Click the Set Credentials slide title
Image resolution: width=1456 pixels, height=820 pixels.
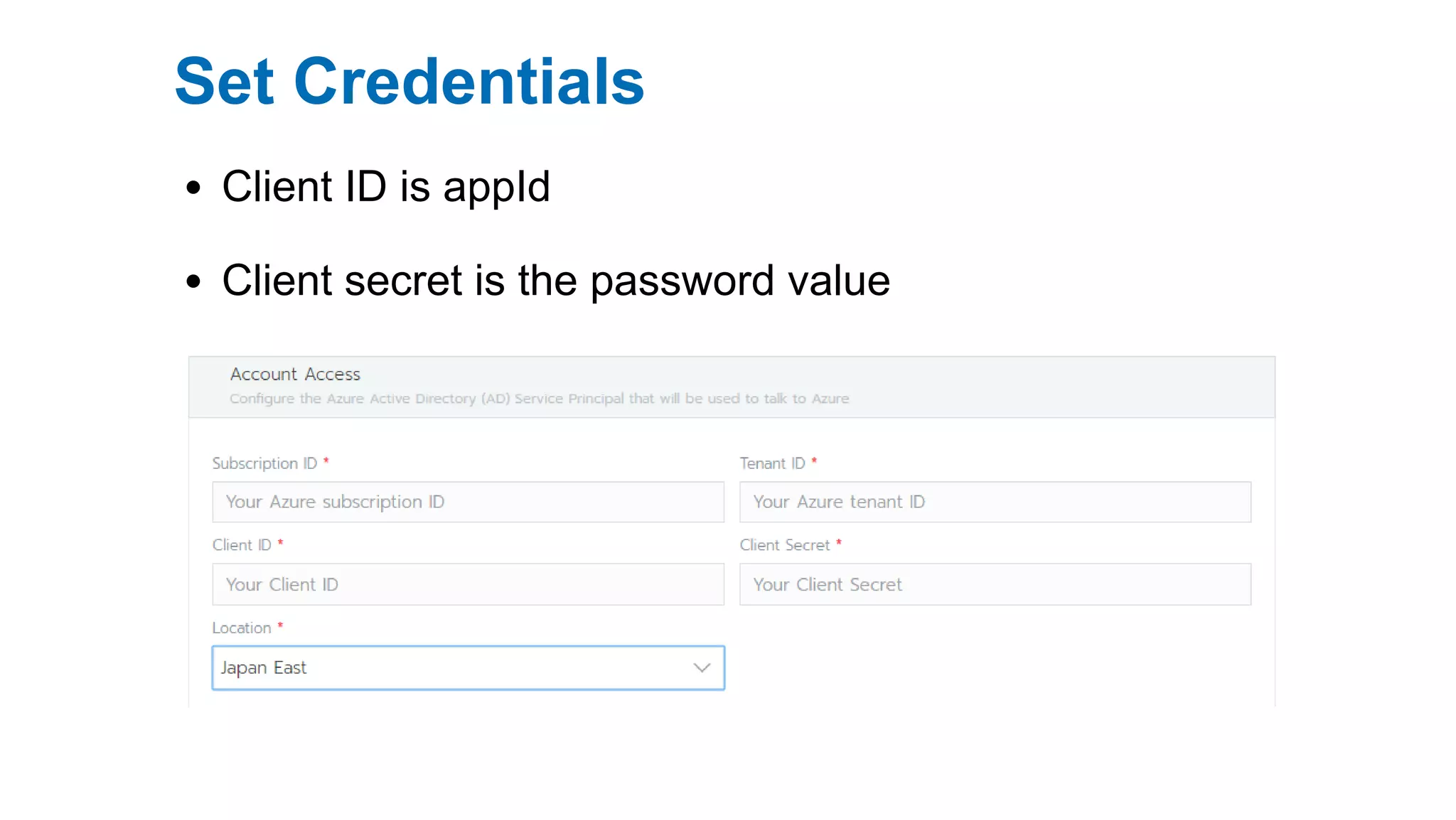tap(409, 82)
